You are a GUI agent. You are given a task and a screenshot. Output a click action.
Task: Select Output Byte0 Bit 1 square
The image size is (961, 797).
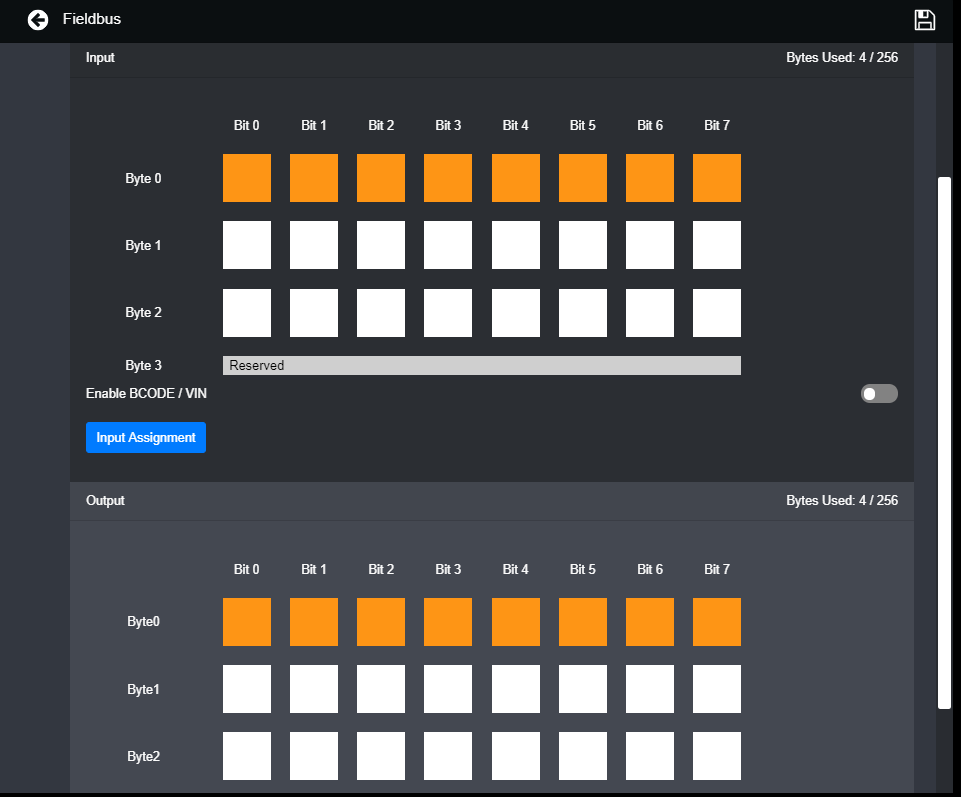point(314,622)
